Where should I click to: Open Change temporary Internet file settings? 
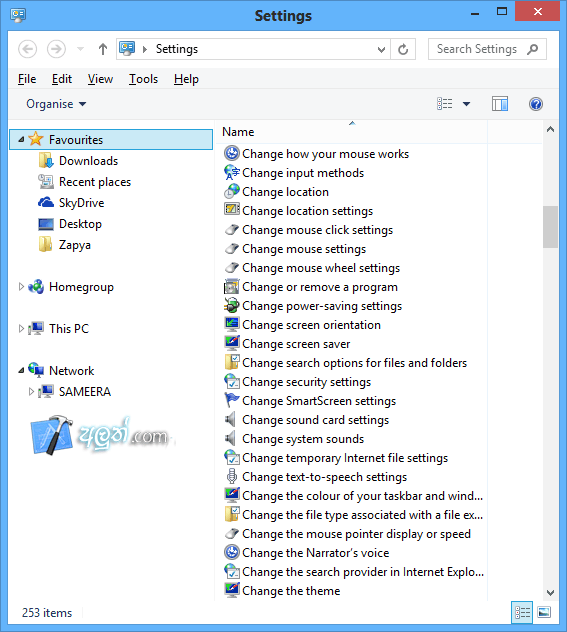345,458
